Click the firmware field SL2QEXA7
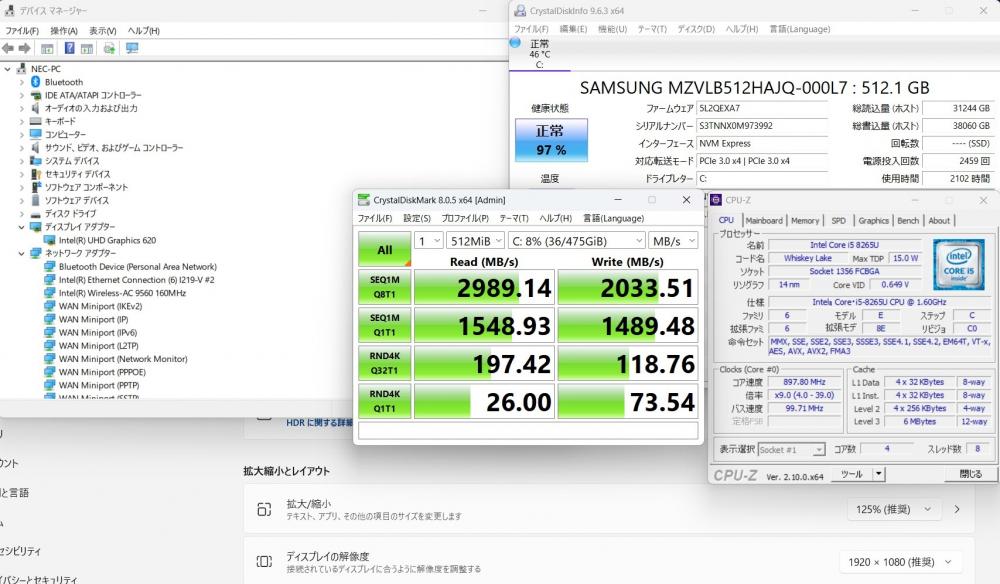The height and width of the screenshot is (584, 1000). [x=762, y=108]
